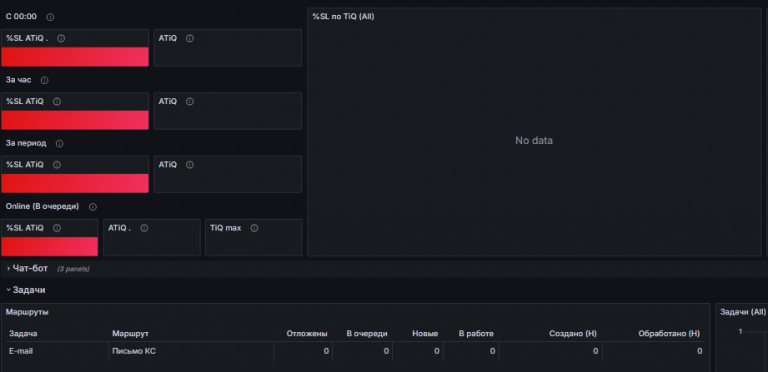Open TiQ max panel title menu
This screenshot has height=372, width=768.
tap(225, 228)
